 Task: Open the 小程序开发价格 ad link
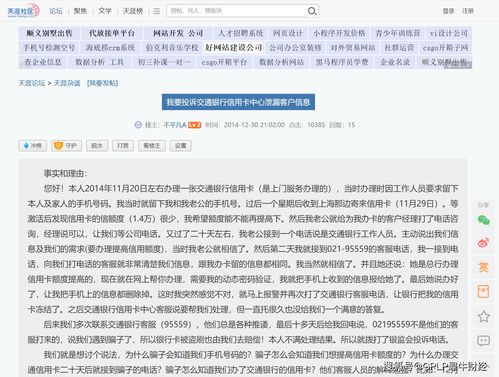point(339,33)
